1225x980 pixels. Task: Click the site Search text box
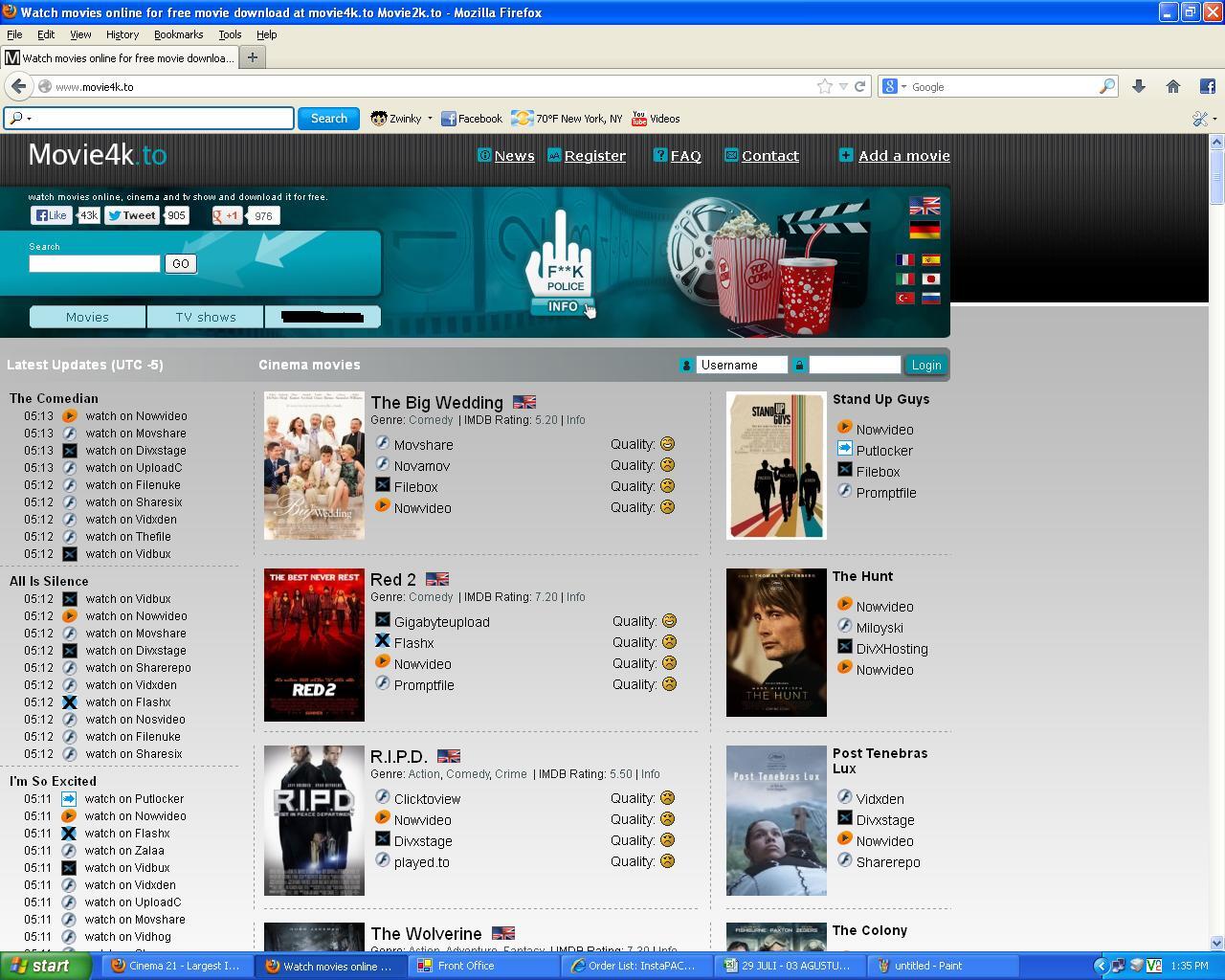pyautogui.click(x=95, y=263)
